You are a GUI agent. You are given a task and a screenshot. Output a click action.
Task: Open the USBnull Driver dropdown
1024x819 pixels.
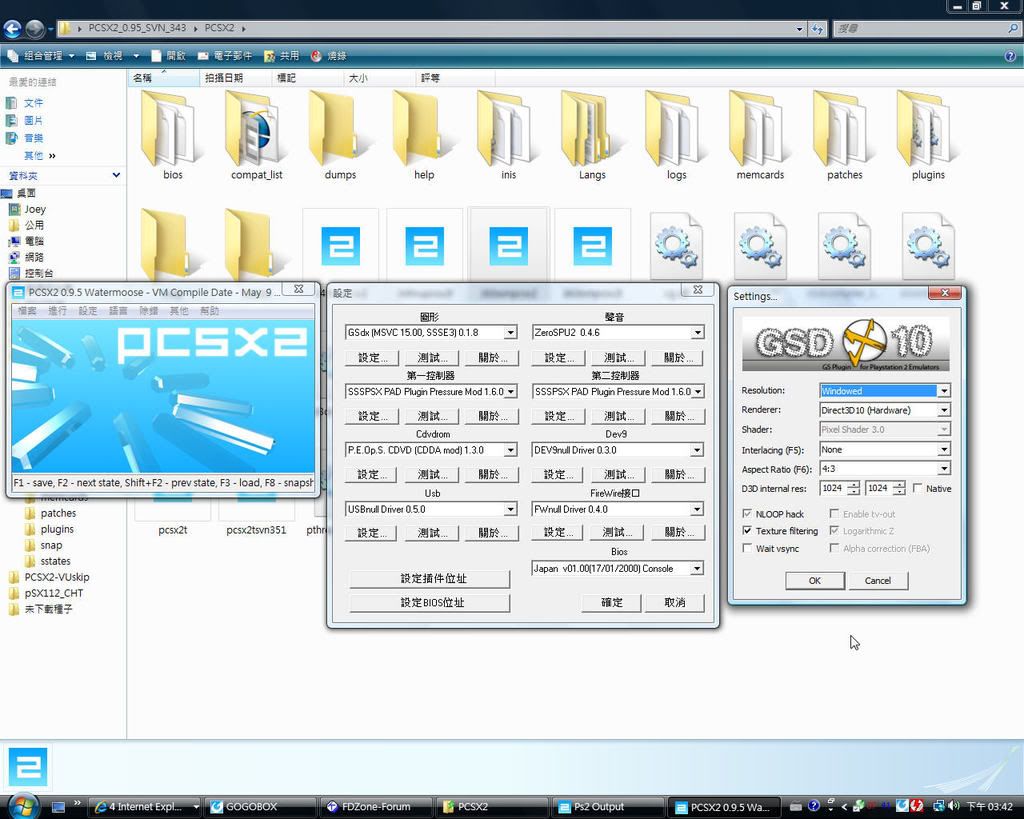(431, 509)
